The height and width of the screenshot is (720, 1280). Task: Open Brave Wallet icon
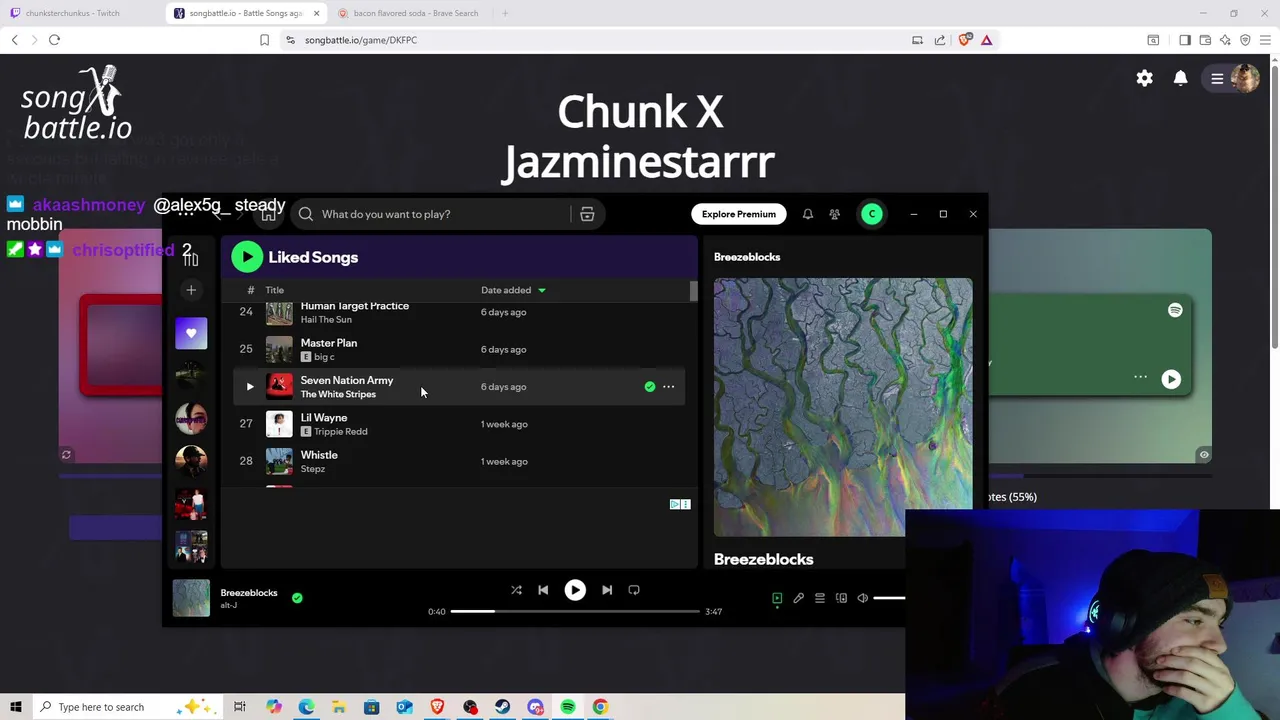point(1205,40)
